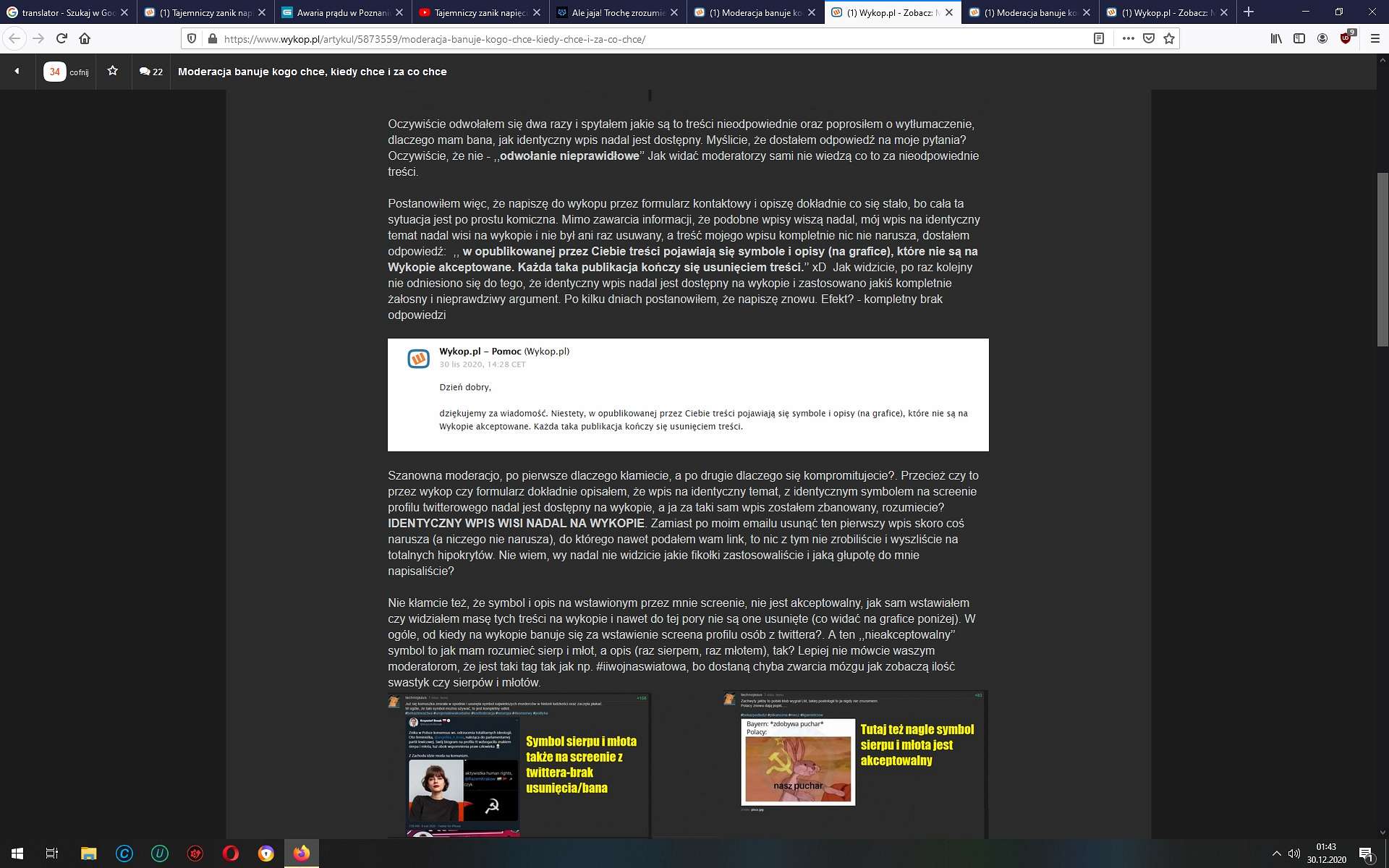Image resolution: width=1389 pixels, height=868 pixels.
Task: Open the Wykop.pl Pomoc email screenshot image
Action: (688, 395)
